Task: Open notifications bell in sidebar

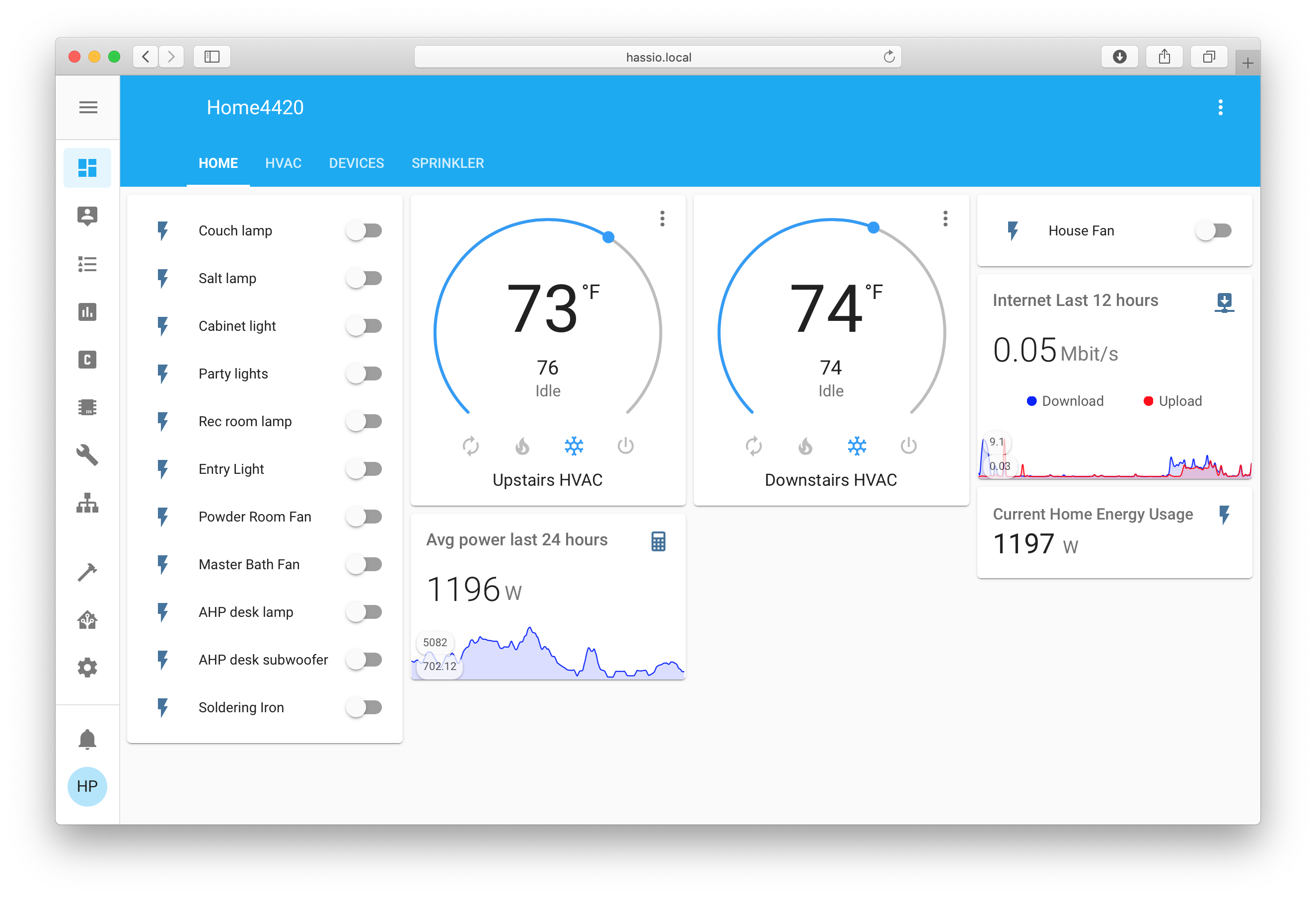Action: [x=87, y=740]
